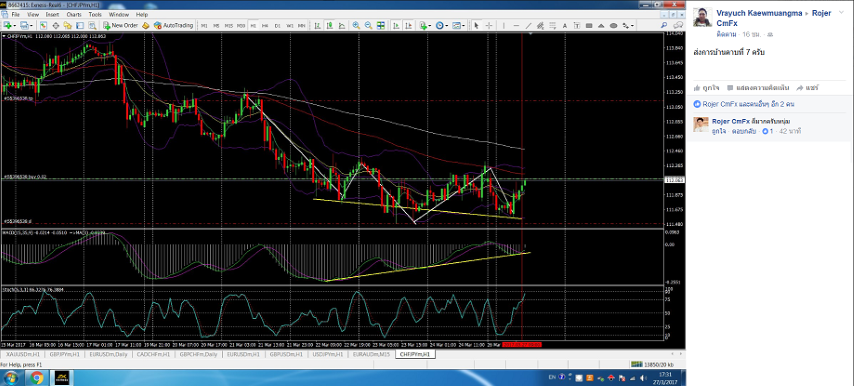Choose the text label tool

click(577, 25)
